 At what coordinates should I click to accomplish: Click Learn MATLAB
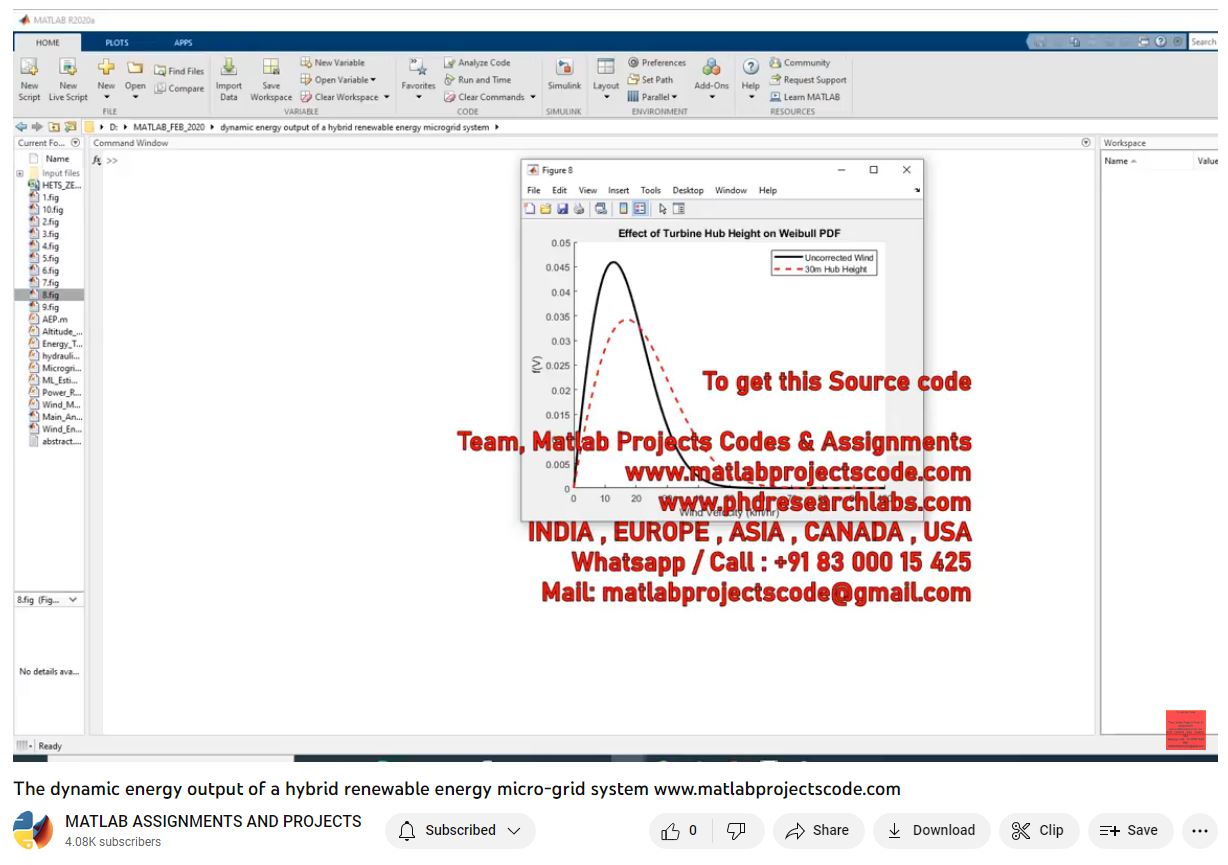(x=804, y=97)
